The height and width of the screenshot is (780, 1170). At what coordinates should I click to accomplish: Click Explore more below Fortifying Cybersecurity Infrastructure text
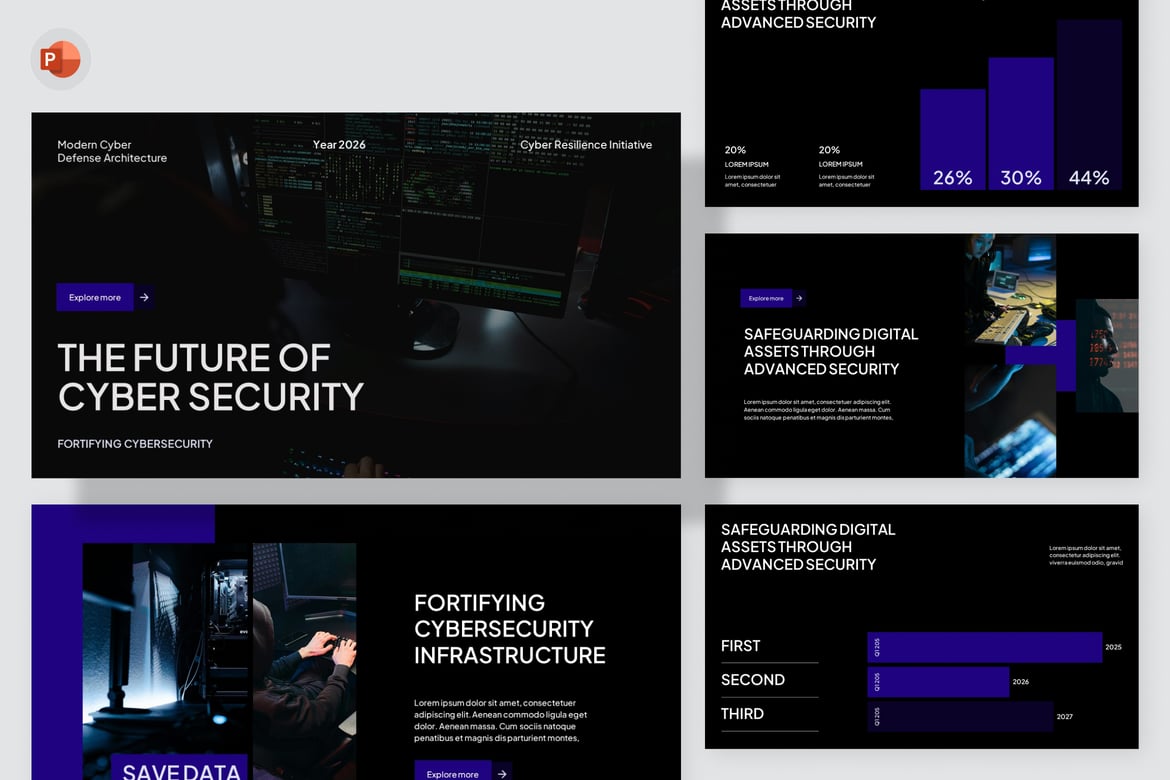click(452, 773)
